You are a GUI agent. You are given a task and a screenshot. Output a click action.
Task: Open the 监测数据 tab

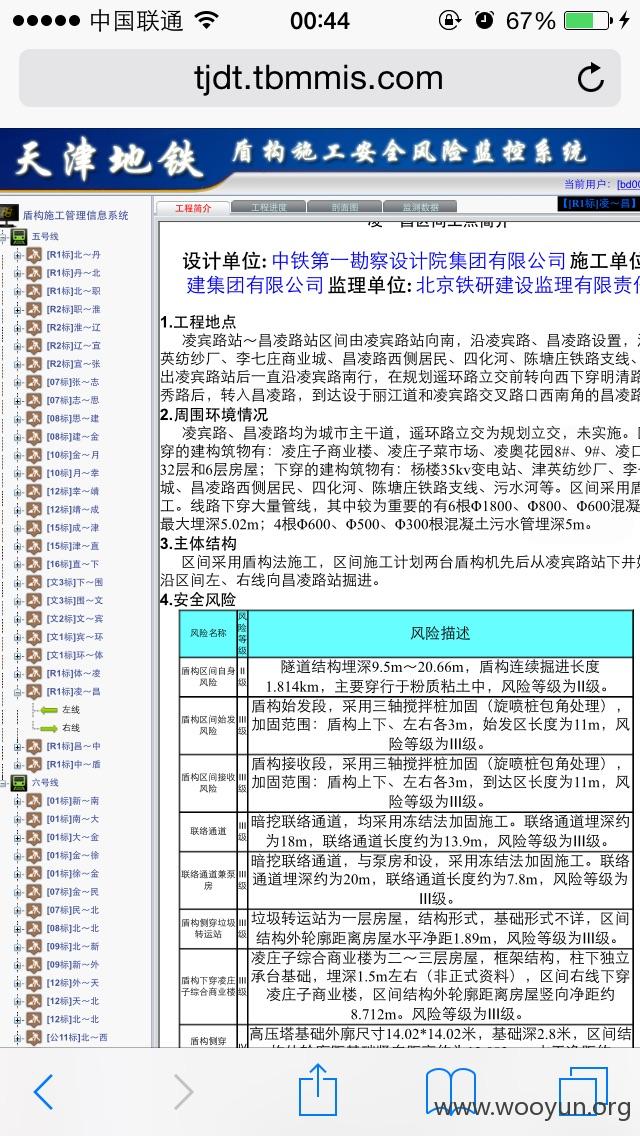[x=420, y=207]
